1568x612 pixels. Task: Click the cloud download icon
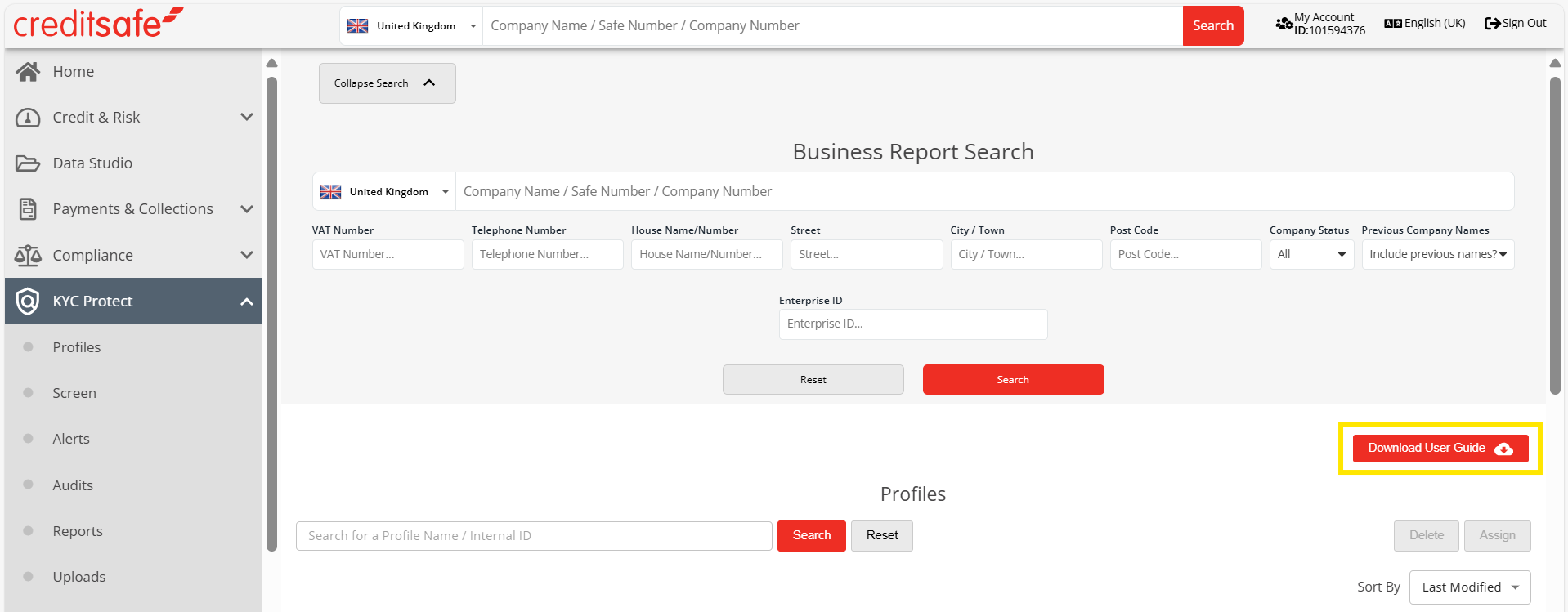pos(1503,449)
